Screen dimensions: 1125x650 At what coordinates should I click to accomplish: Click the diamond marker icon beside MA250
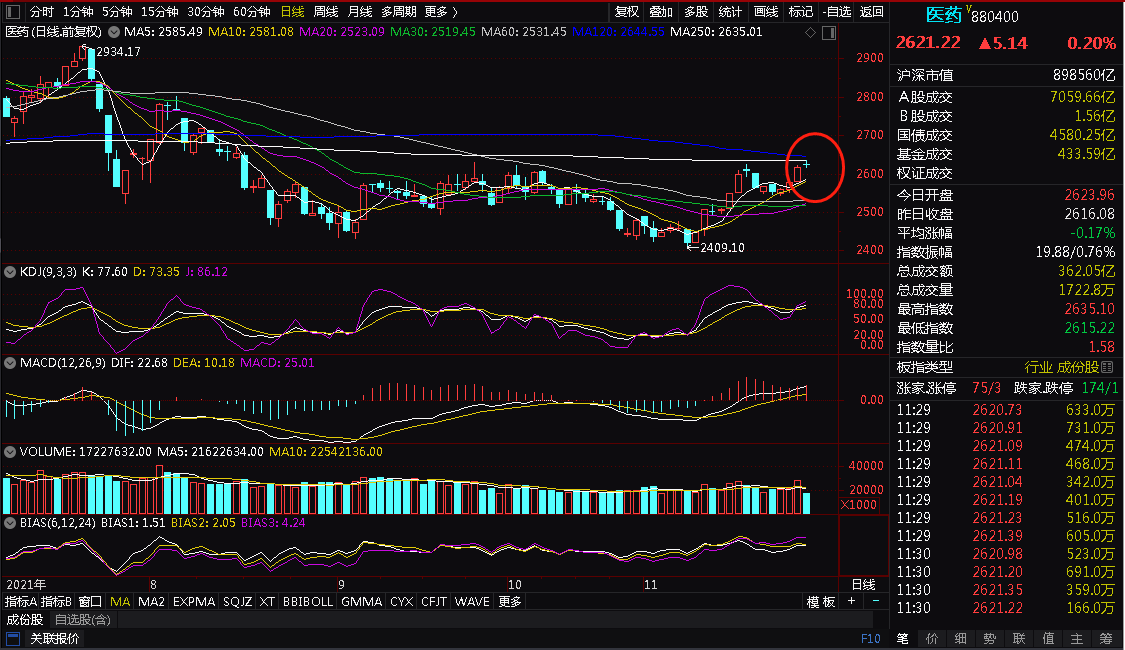pos(810,32)
